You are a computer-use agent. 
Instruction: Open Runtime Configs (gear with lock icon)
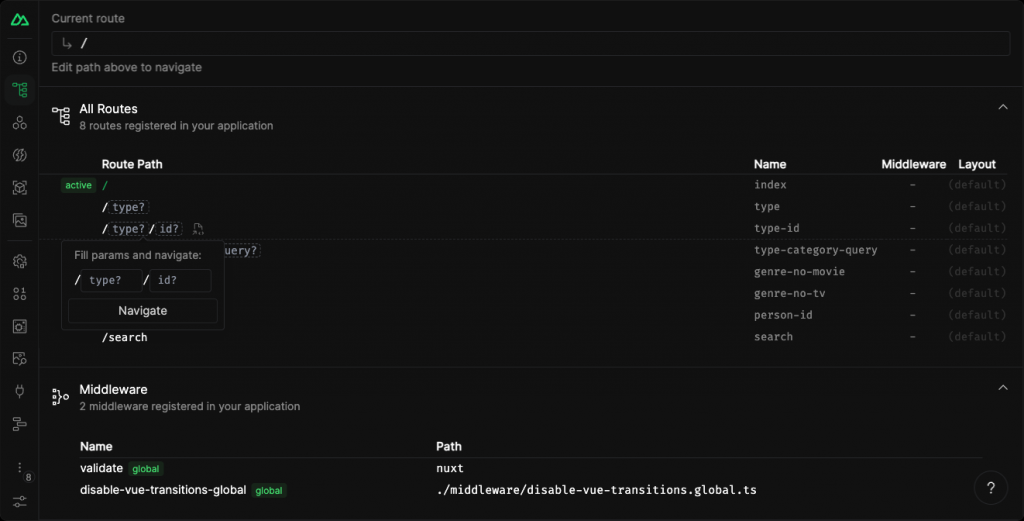tap(20, 261)
